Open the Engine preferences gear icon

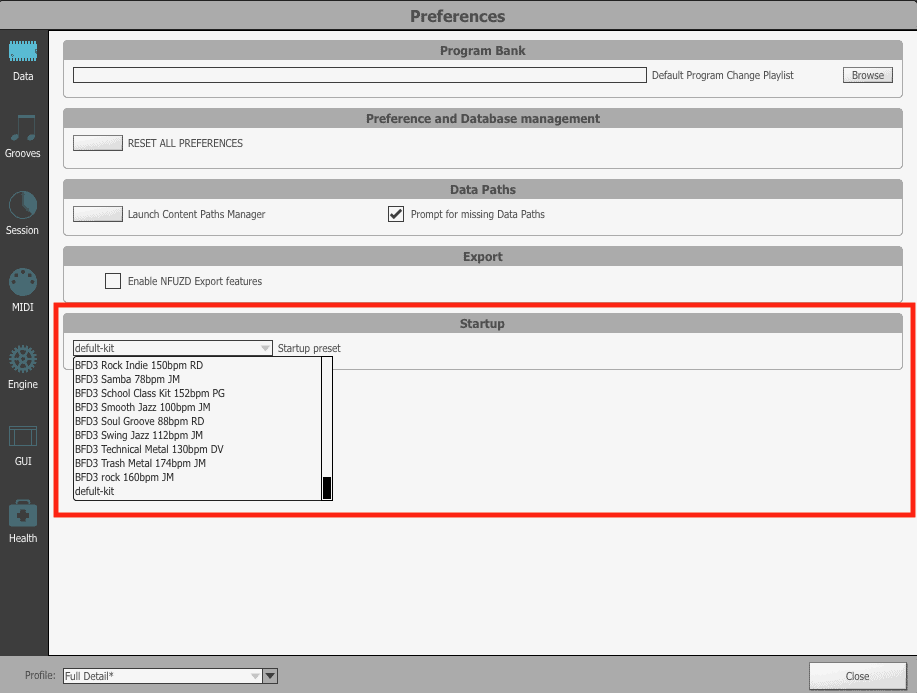(23, 359)
